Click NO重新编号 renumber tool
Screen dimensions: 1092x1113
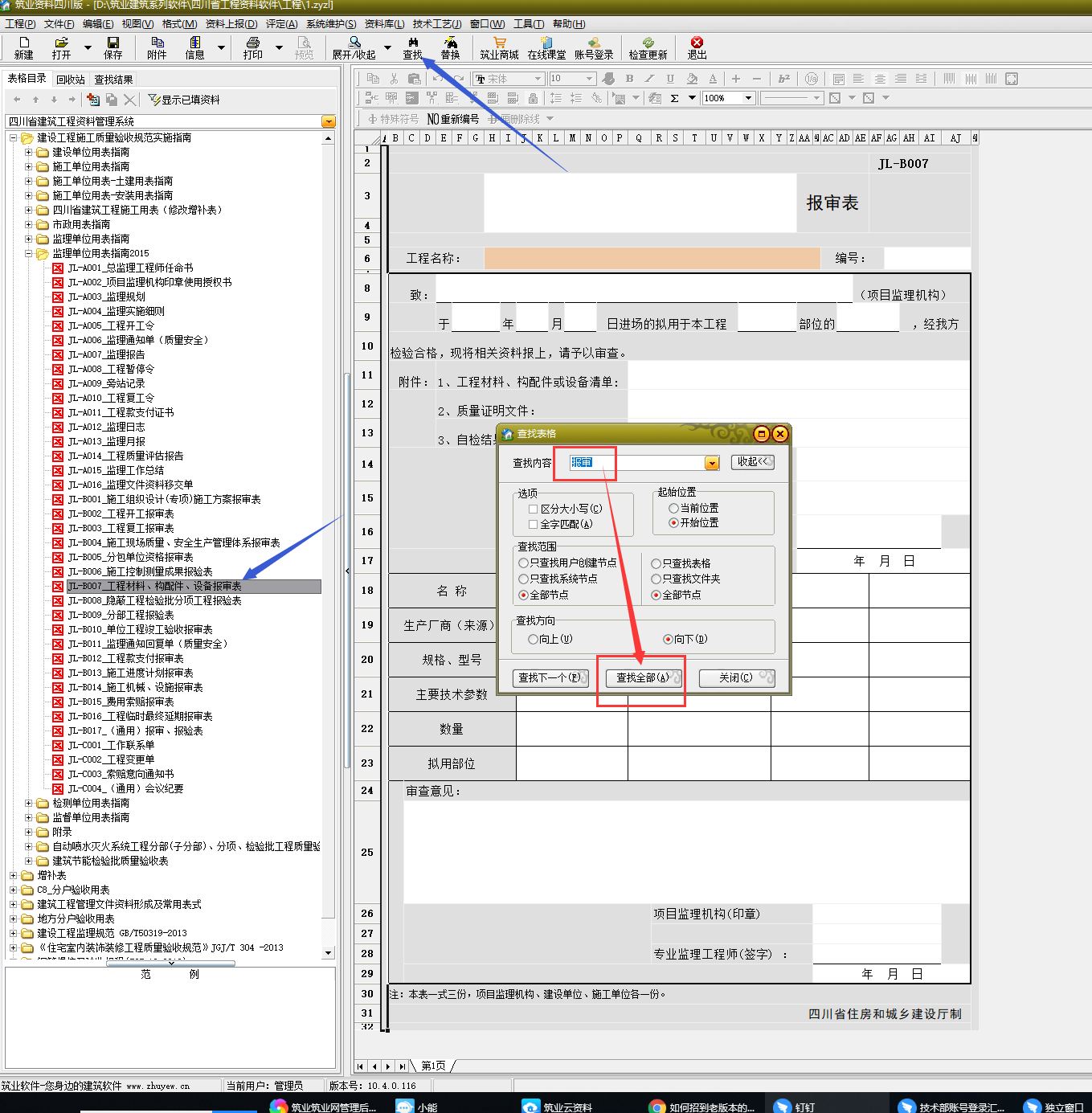[452, 119]
